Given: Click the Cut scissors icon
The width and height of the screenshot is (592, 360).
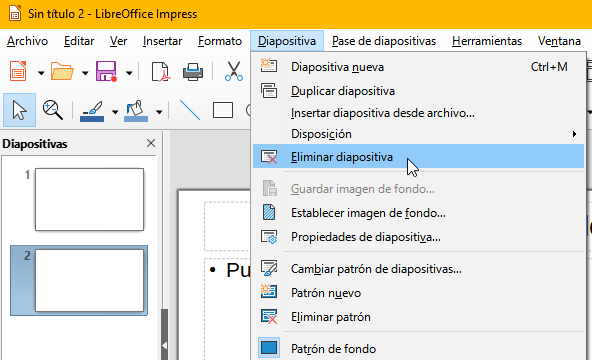Looking at the screenshot, I should coord(234,72).
